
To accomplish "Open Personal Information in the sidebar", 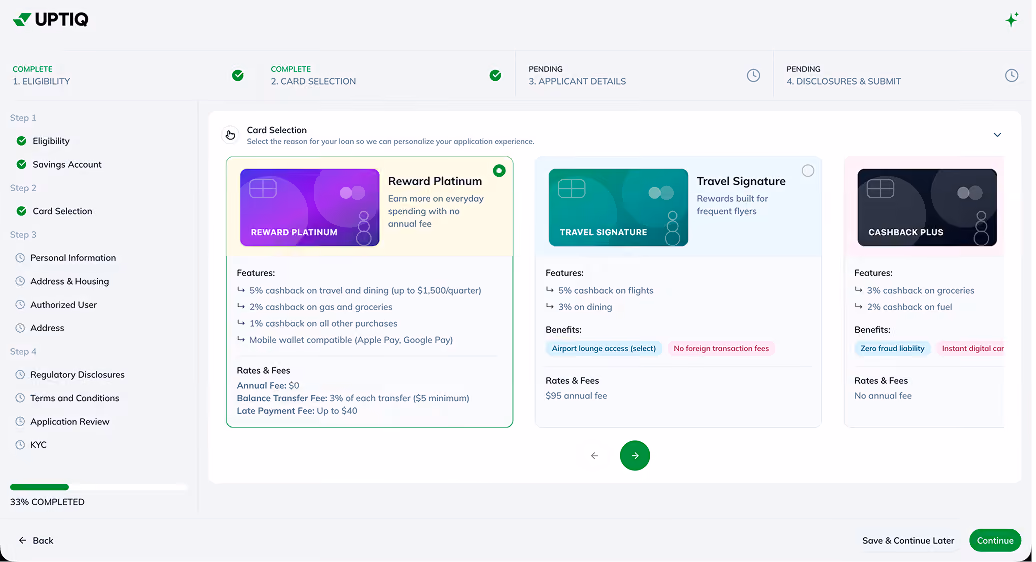I will [73, 258].
